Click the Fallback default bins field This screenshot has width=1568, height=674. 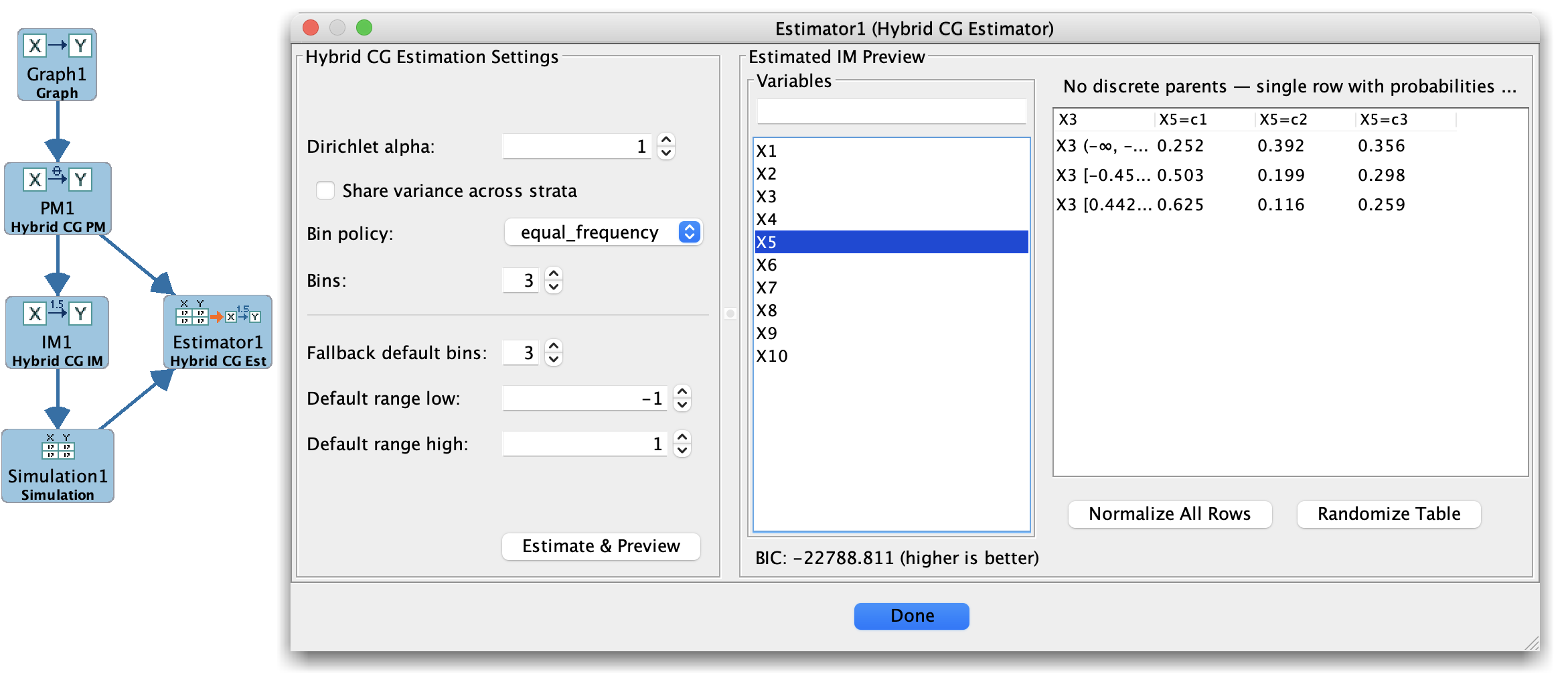tap(521, 352)
